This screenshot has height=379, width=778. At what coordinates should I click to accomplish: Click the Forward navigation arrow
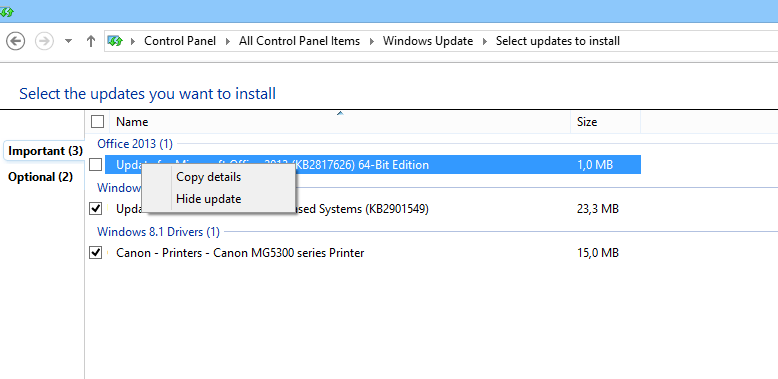click(44, 41)
